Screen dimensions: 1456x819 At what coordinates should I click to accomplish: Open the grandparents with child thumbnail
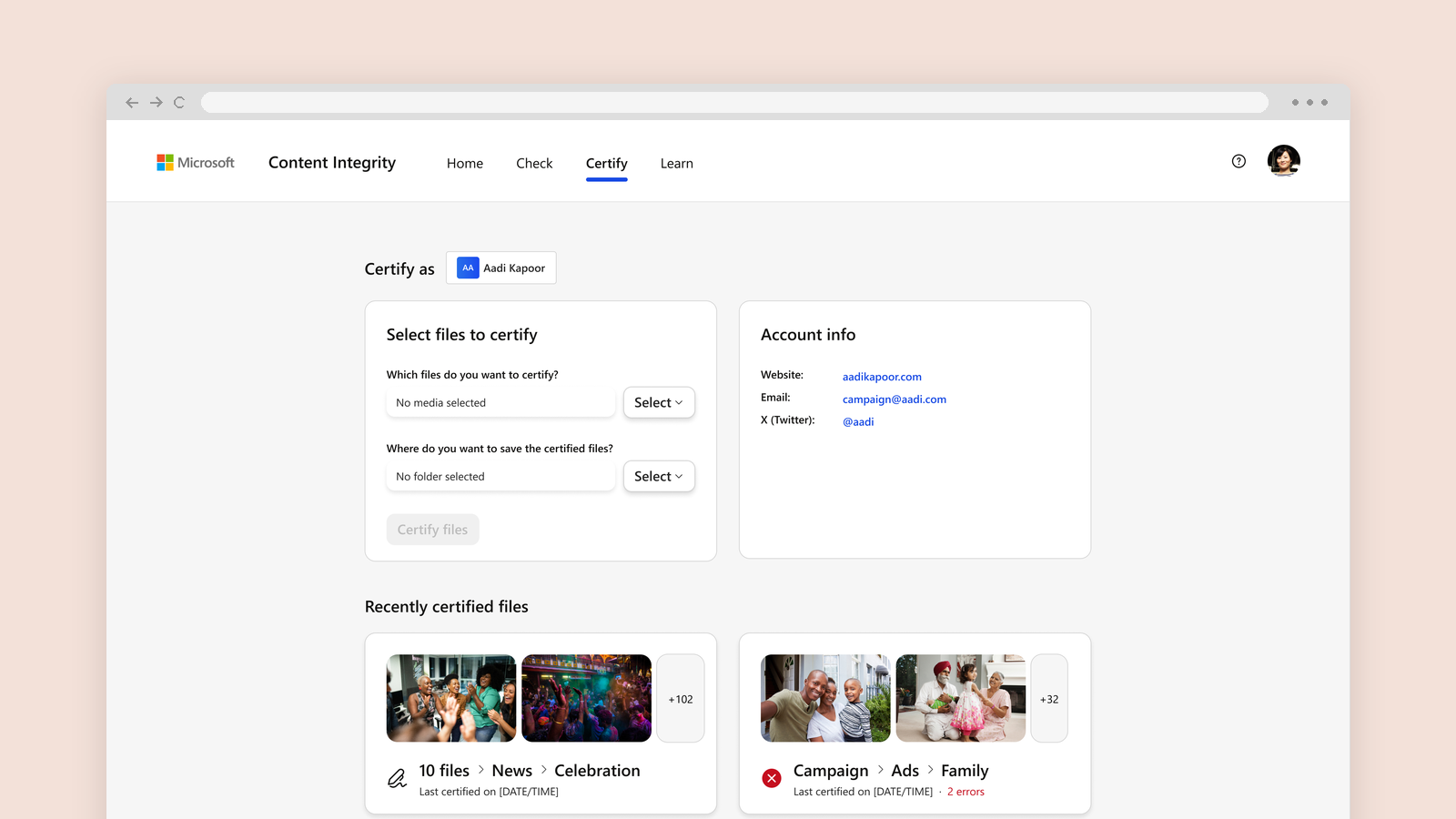(961, 698)
